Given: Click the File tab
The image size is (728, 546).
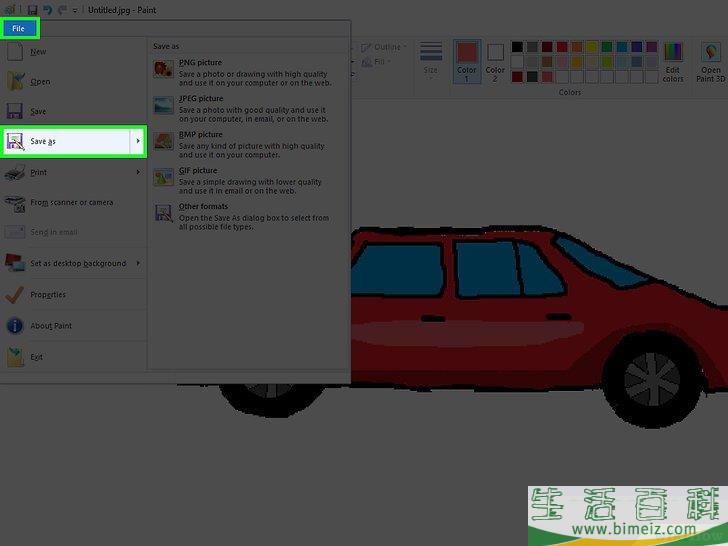Looking at the screenshot, I should point(19,28).
